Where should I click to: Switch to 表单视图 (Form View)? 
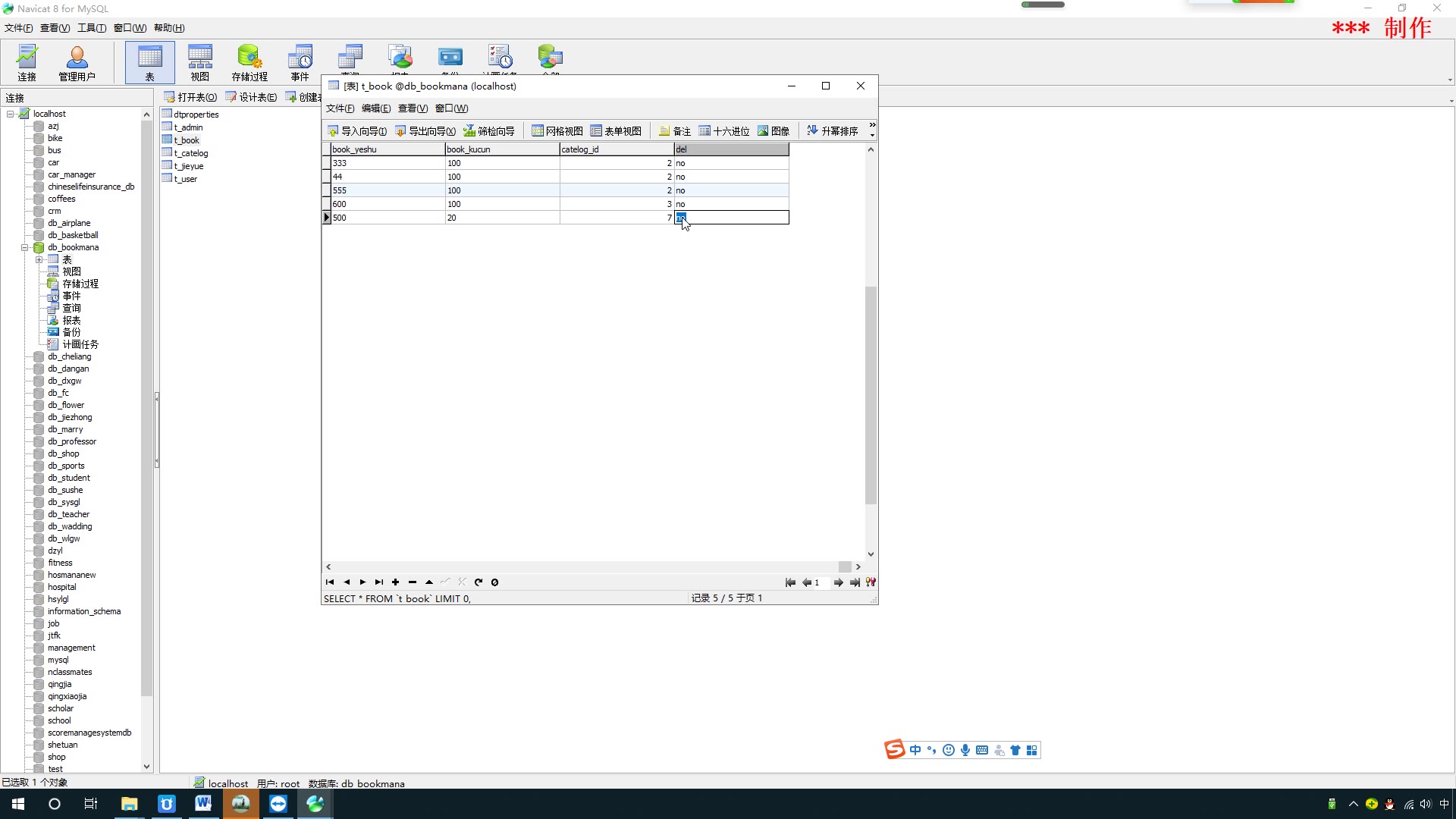(616, 131)
